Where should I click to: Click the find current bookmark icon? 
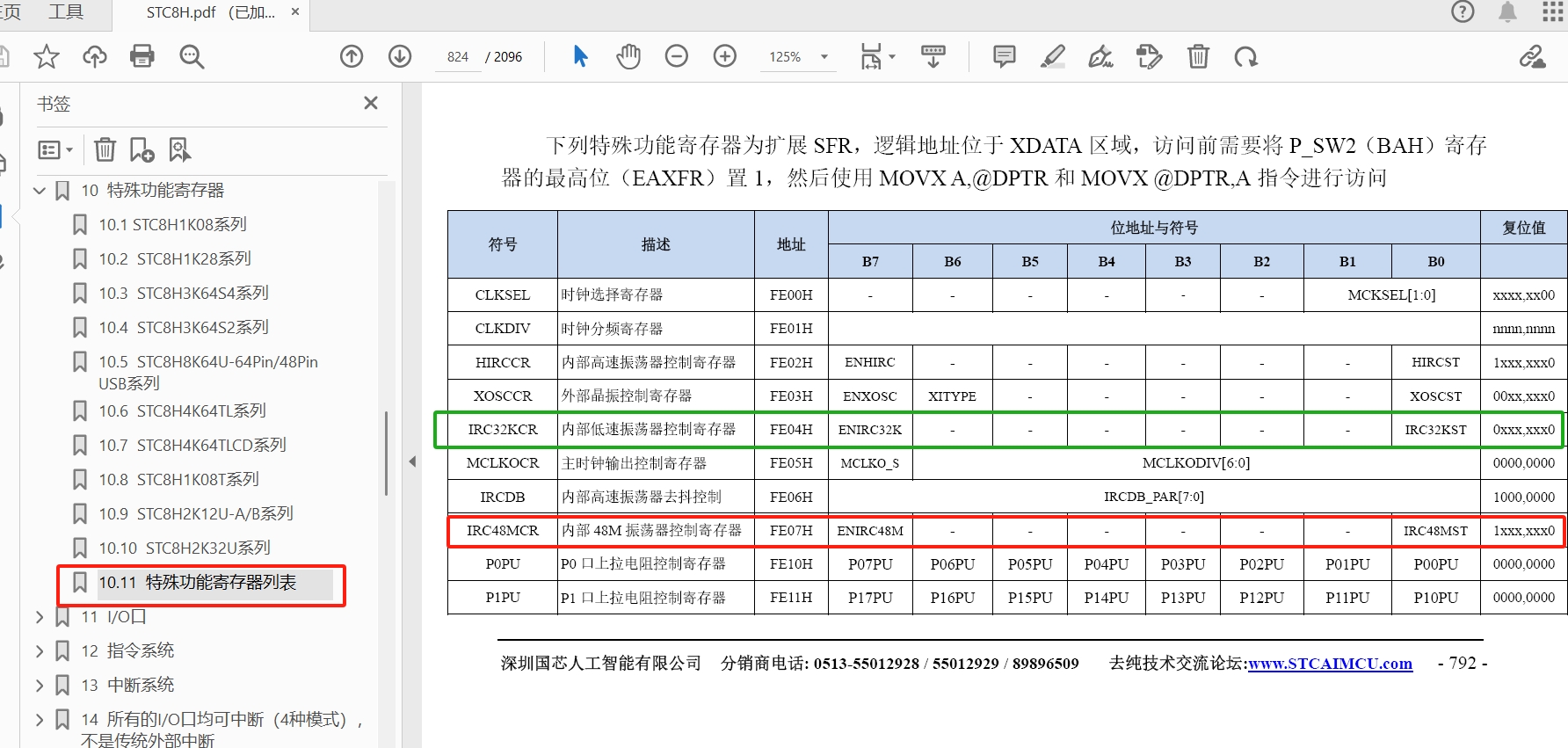(x=179, y=149)
